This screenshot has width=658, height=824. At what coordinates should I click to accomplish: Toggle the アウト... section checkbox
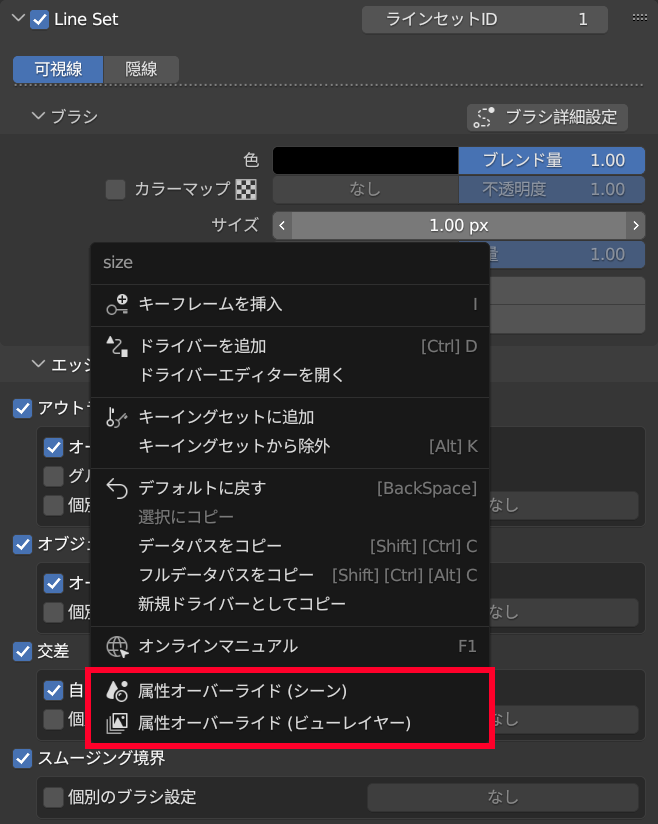[x=22, y=408]
